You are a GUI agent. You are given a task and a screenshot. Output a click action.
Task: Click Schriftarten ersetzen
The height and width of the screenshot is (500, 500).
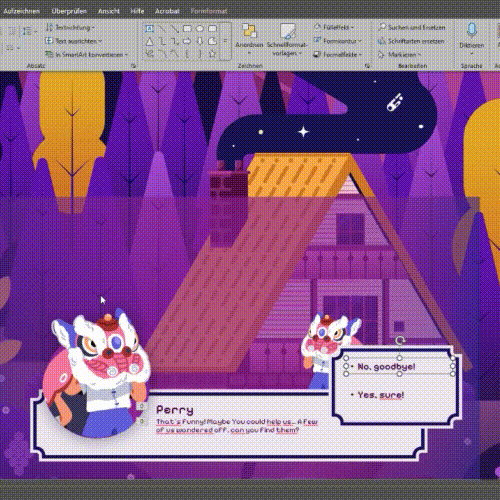[x=412, y=41]
